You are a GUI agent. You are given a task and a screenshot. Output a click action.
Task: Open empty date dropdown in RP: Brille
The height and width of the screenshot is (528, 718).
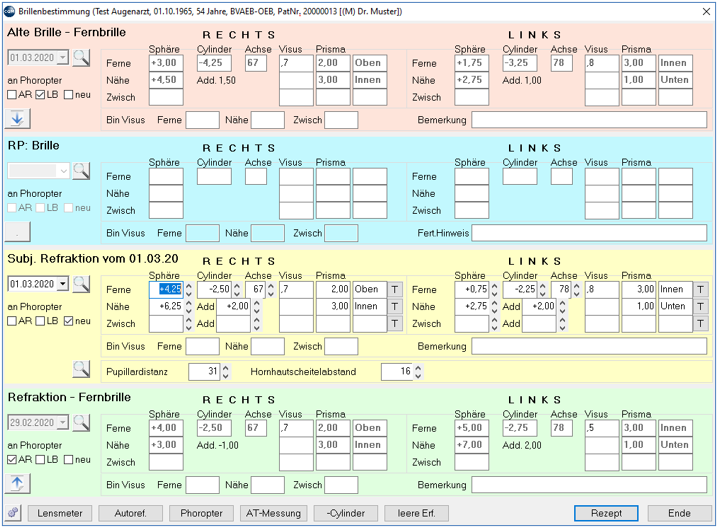pyautogui.click(x=63, y=171)
